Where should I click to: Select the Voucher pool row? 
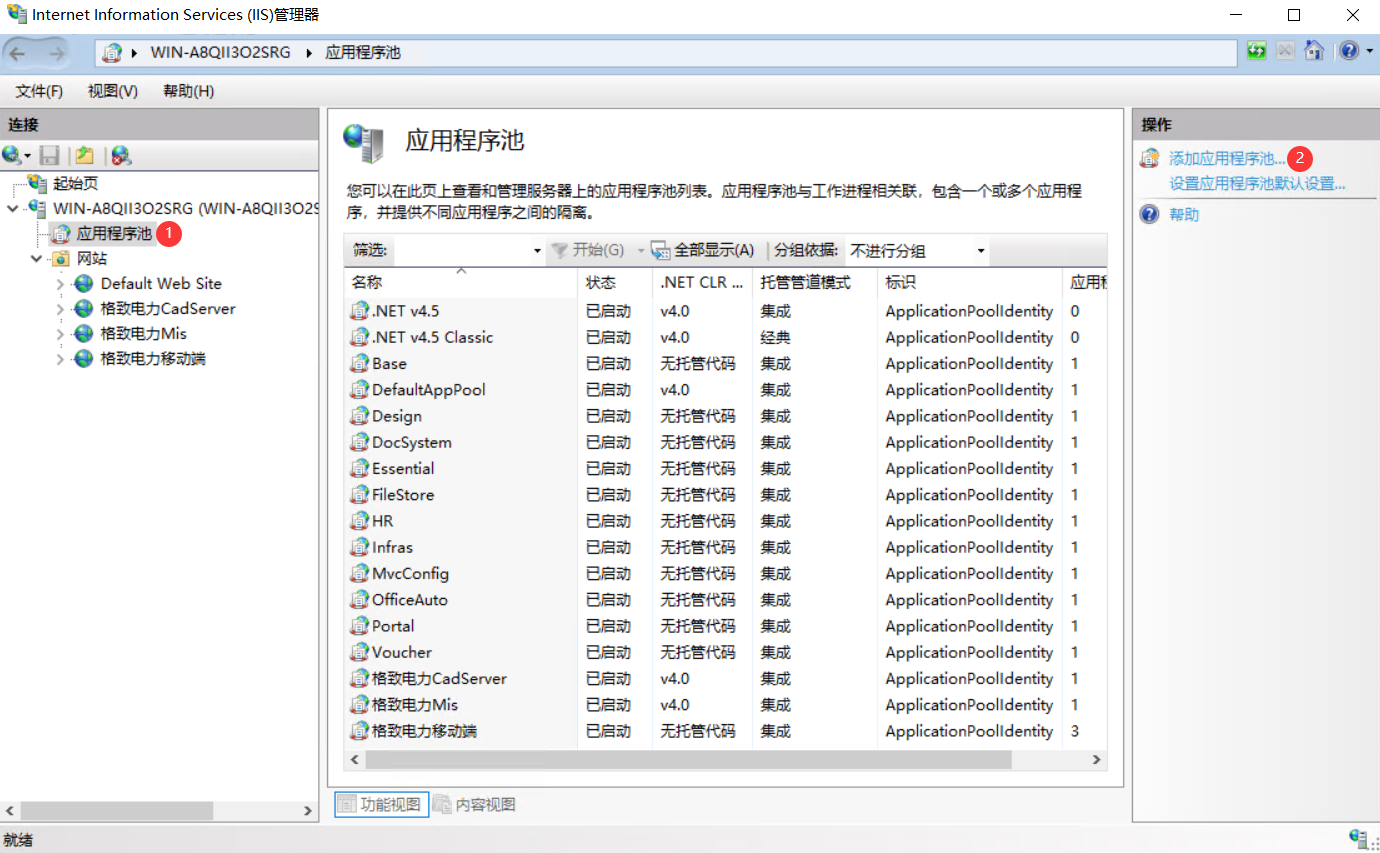(x=726, y=652)
